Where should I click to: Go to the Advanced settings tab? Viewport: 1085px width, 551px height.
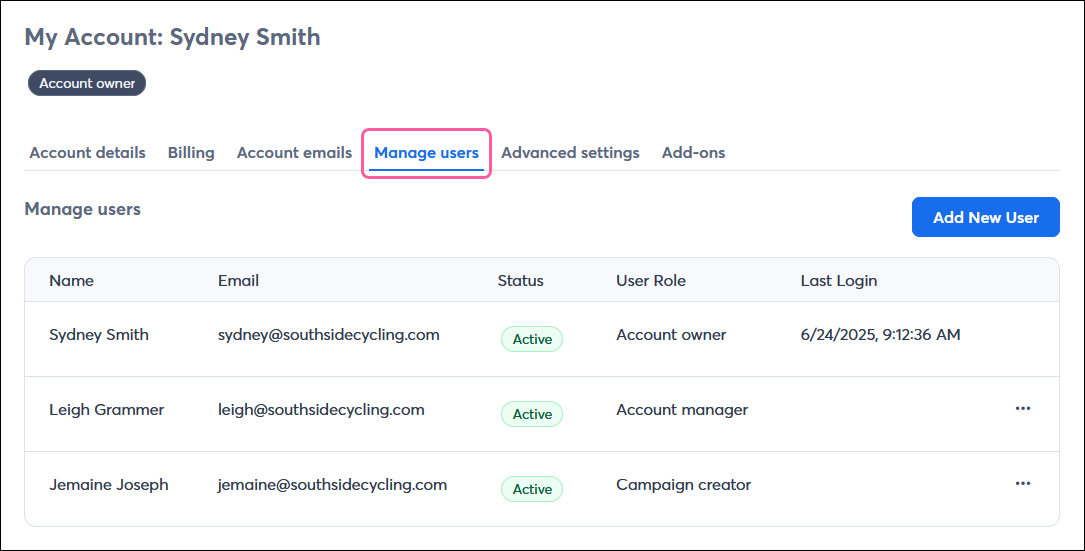570,153
